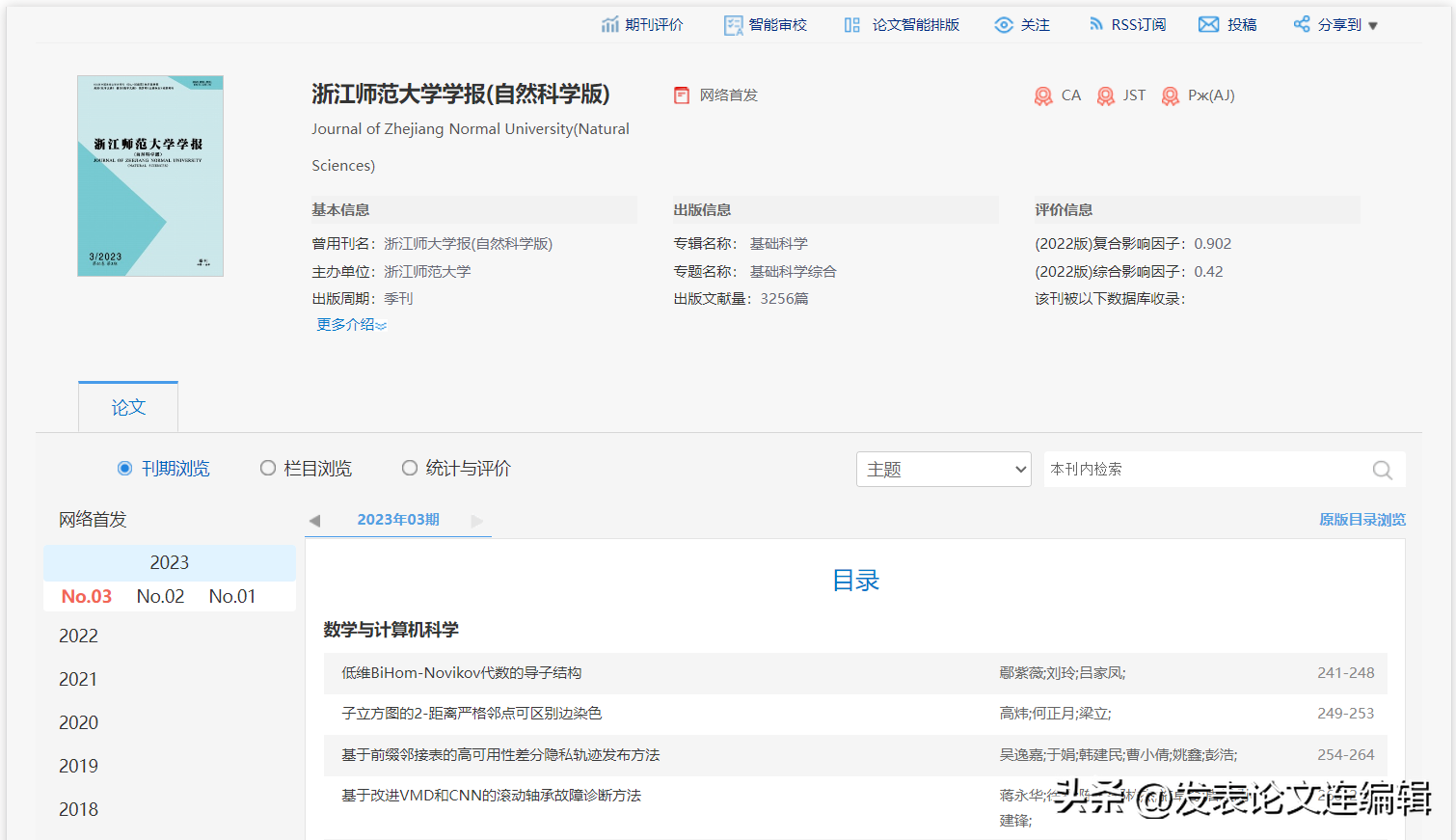The image size is (1456, 840).
Task: Click authors 高炜;何正月;梁立
Action: coord(1055,714)
